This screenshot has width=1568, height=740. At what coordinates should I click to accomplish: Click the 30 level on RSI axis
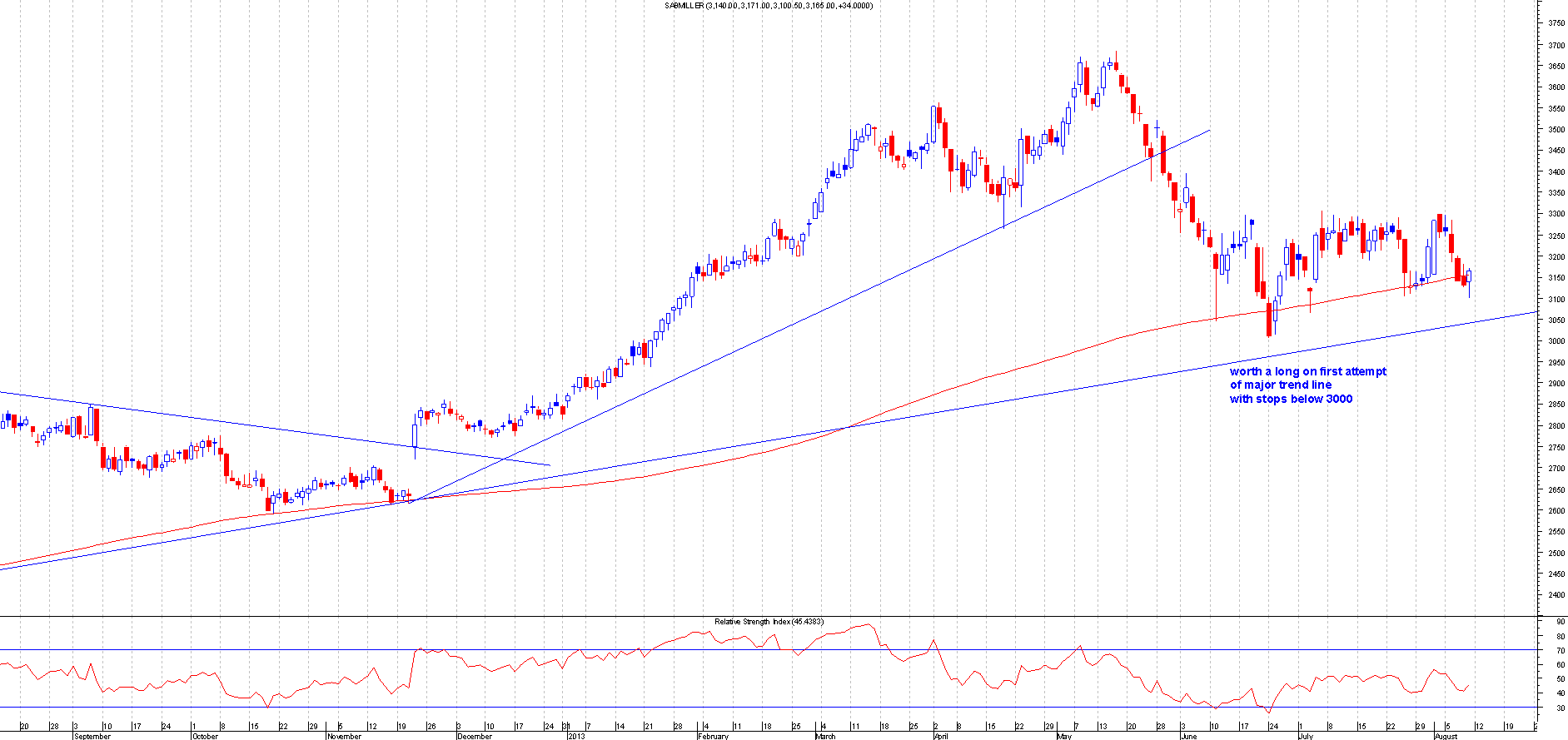(x=1560, y=708)
